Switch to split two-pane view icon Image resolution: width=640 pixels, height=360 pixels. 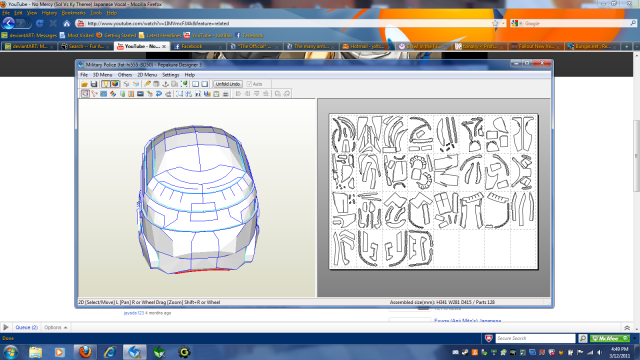coord(196,84)
